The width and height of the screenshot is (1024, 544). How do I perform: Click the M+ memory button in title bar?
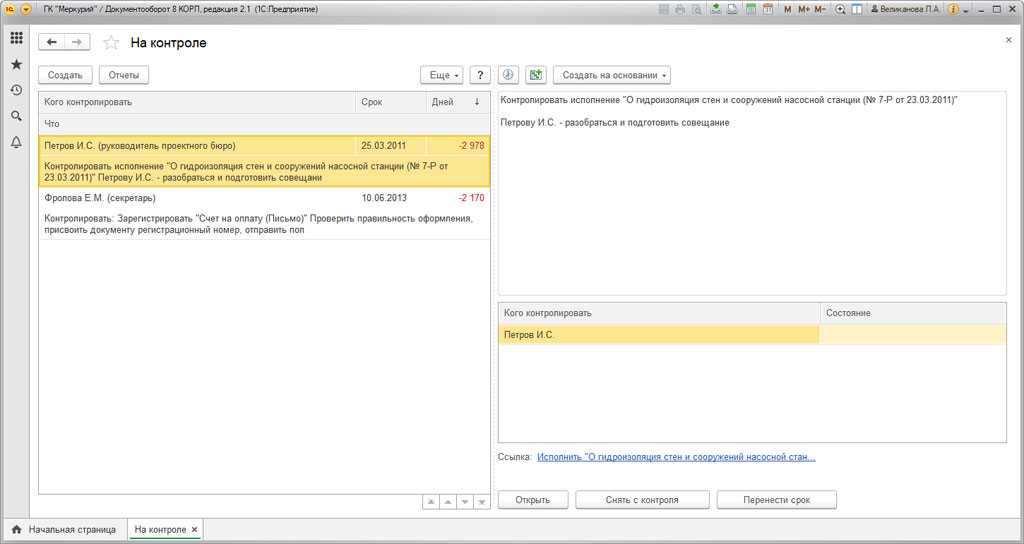(x=803, y=9)
